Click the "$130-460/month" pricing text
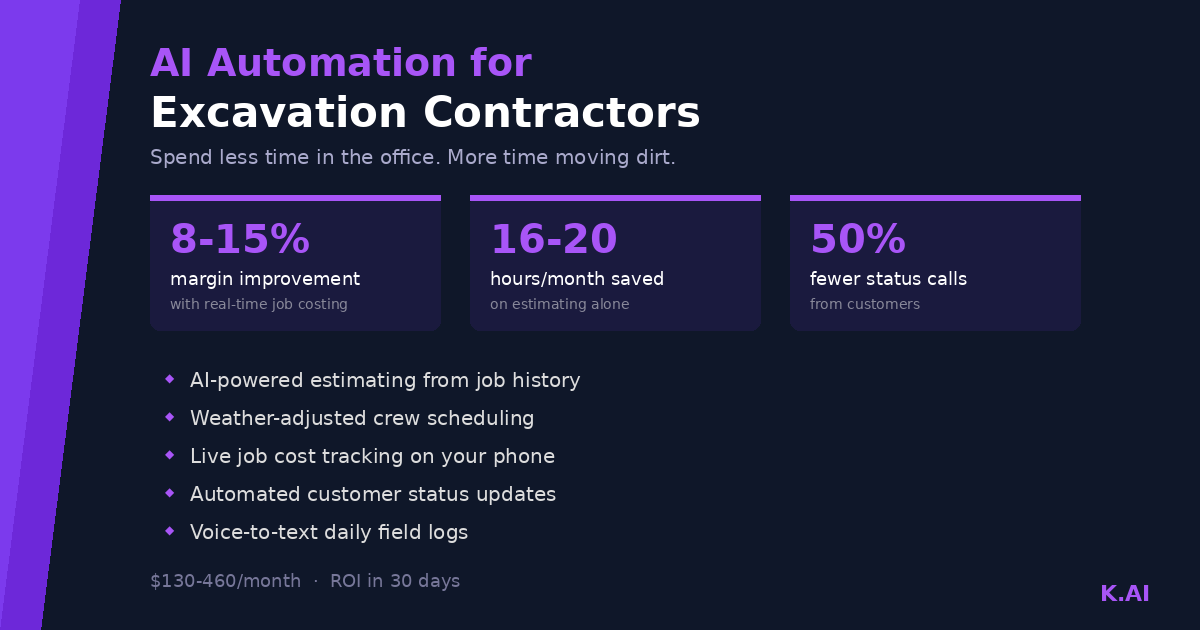Image resolution: width=1200 pixels, height=630 pixels. pyautogui.click(x=225, y=581)
